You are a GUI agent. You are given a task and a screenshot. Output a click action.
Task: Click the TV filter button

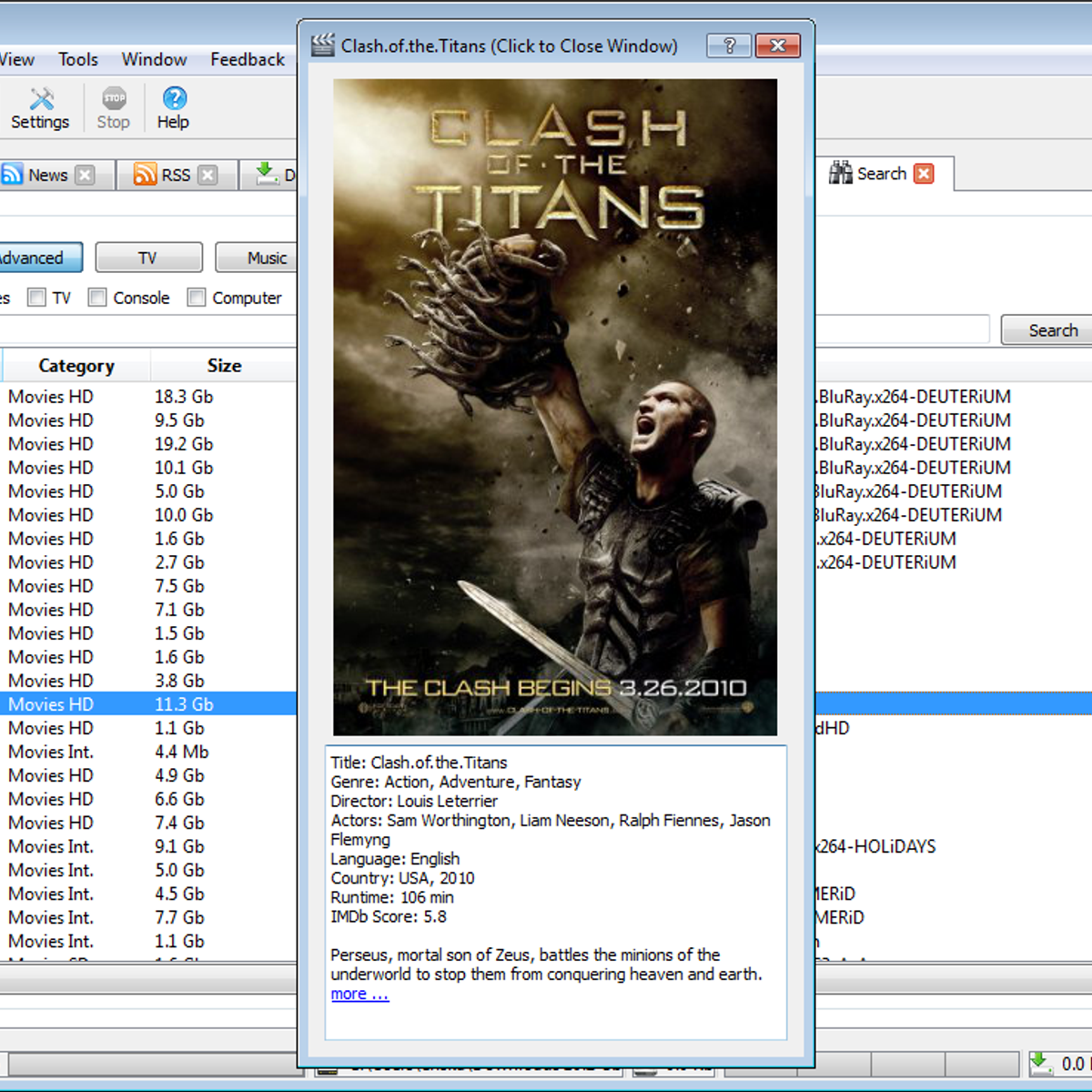coord(148,258)
